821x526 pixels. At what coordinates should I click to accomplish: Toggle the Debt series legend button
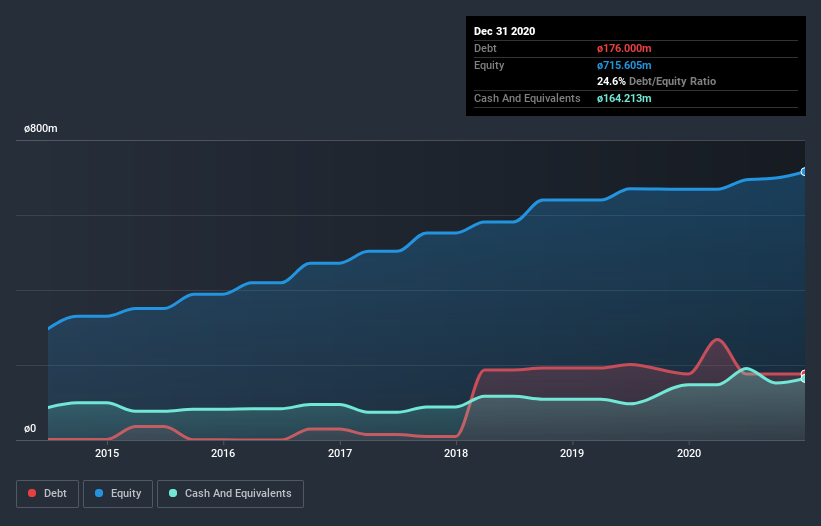point(47,494)
